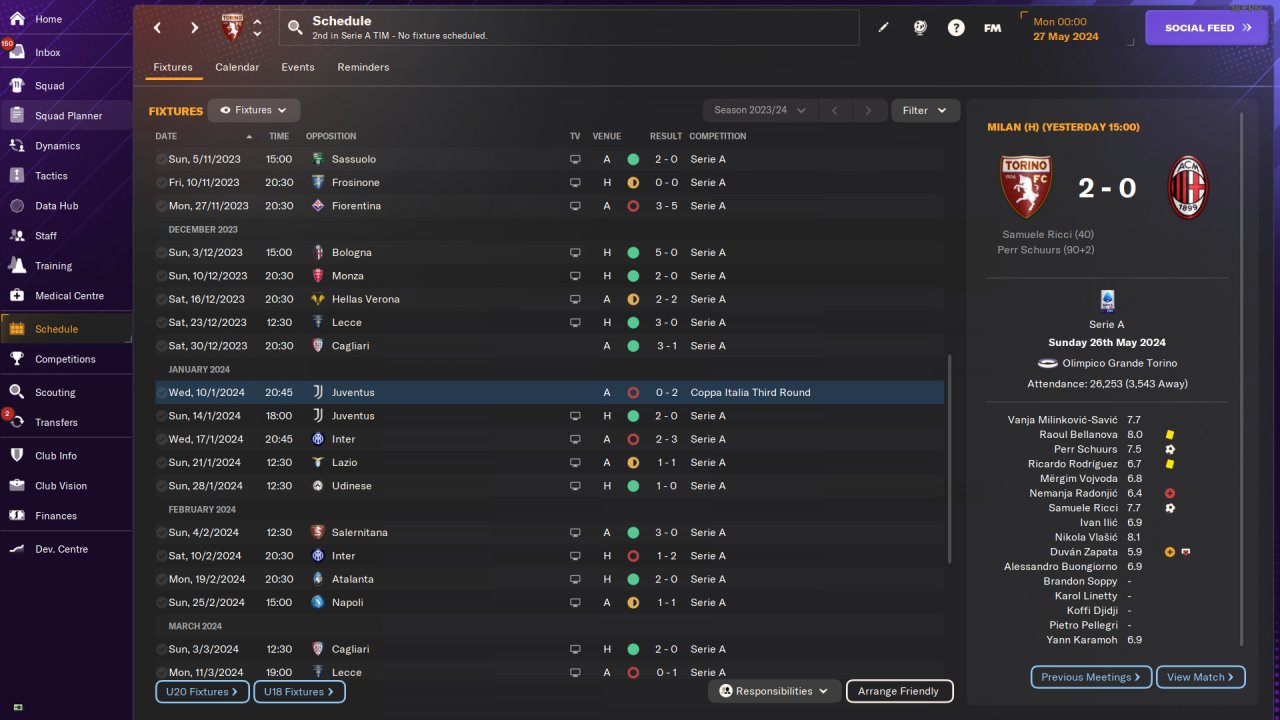Expand the club switcher up-down chevrons

click(257, 27)
